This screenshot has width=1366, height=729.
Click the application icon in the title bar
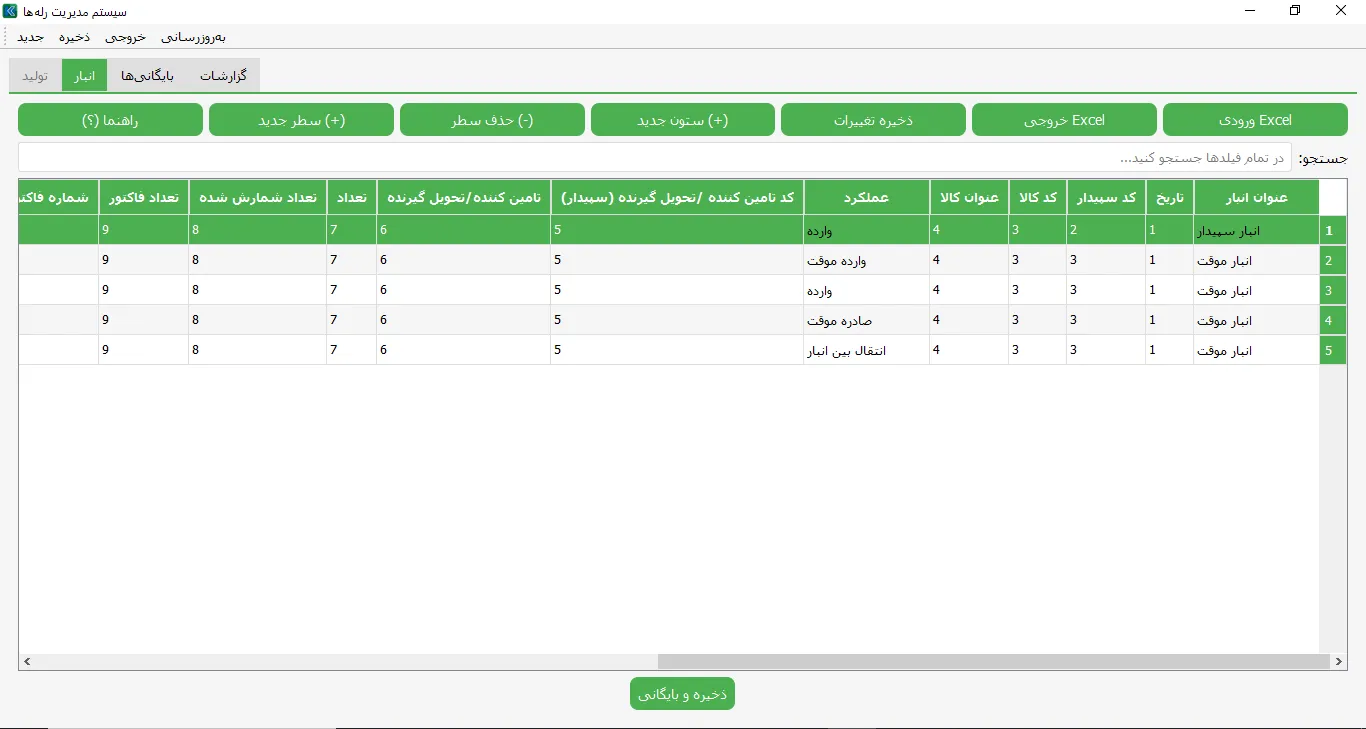pyautogui.click(x=10, y=11)
